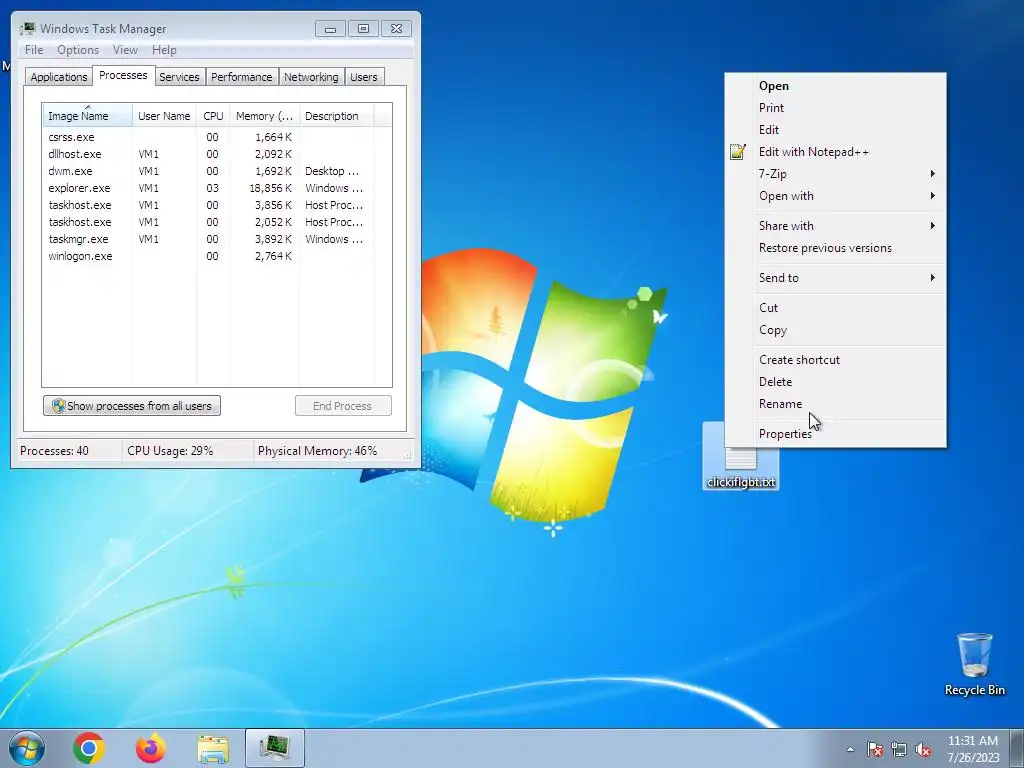Click the muted volume tray icon

(x=923, y=749)
